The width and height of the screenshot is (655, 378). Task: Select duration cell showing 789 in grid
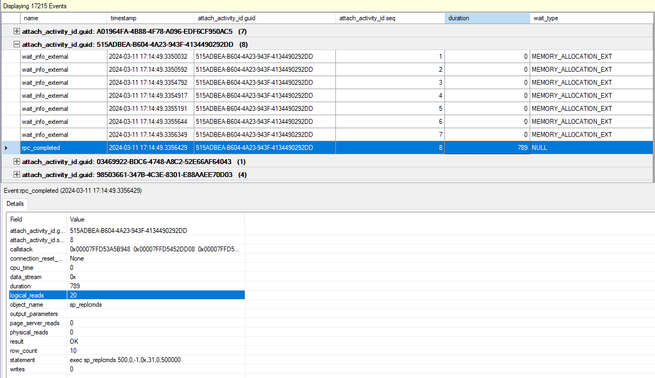(x=487, y=148)
